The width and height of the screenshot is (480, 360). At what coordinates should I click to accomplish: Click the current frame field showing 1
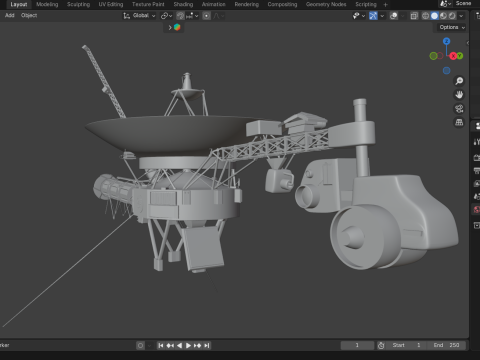[357, 345]
